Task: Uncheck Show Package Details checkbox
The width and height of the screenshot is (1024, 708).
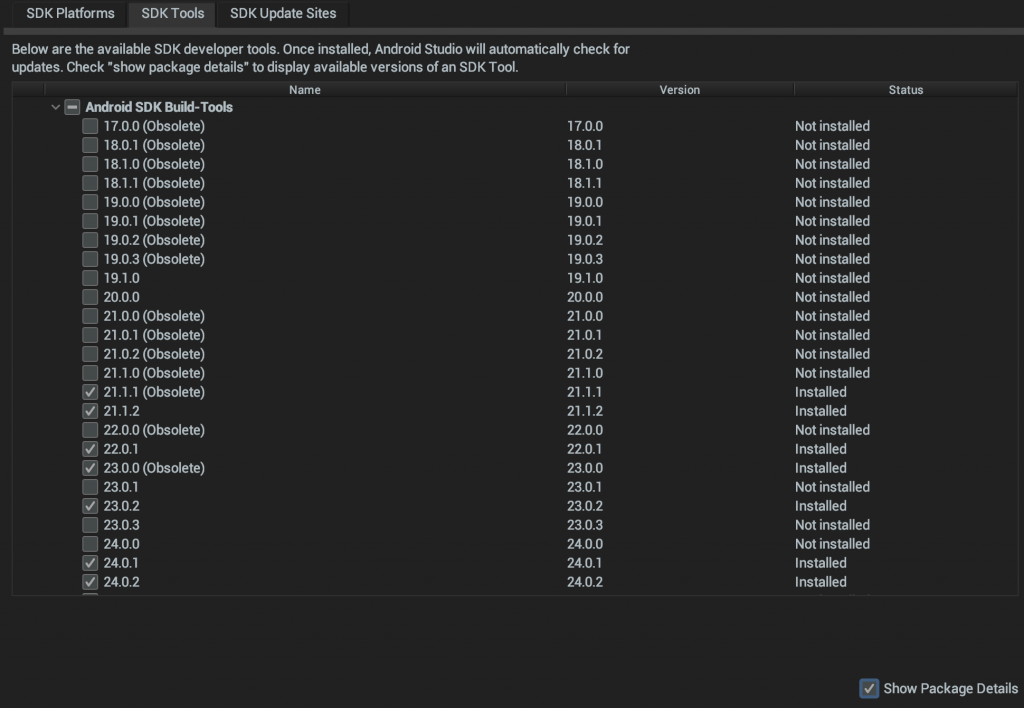Action: 869,688
